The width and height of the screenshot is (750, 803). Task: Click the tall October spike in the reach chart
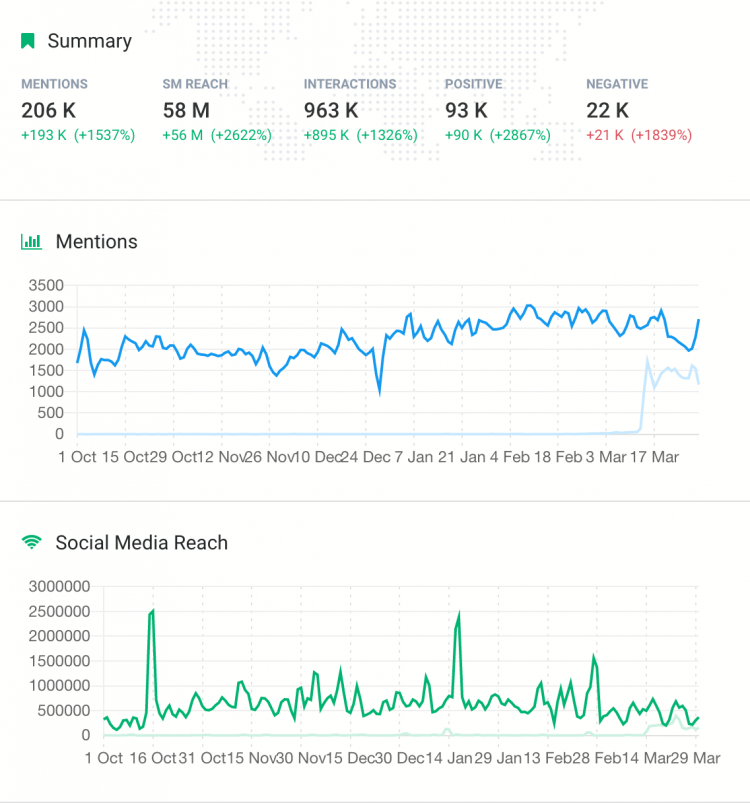click(x=152, y=611)
